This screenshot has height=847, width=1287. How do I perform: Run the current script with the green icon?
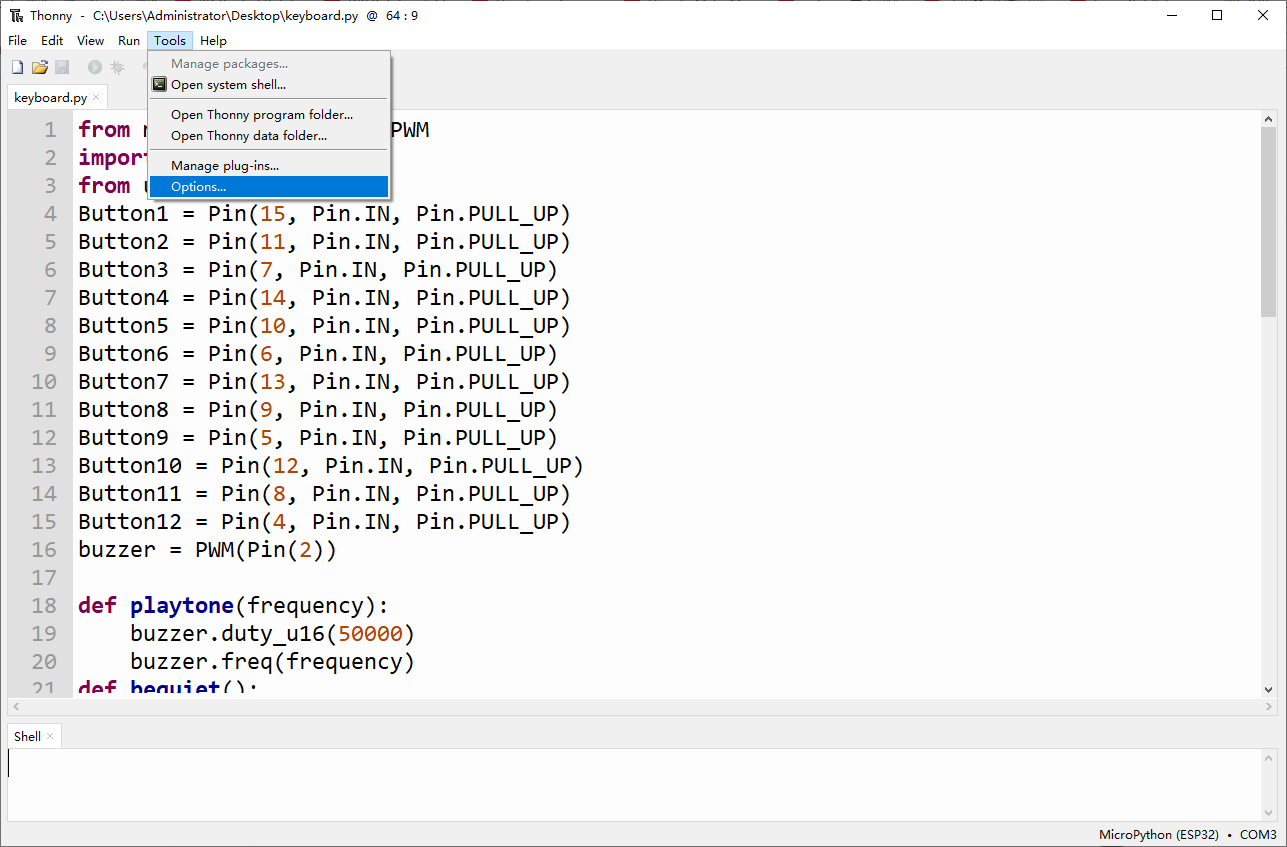[x=95, y=67]
